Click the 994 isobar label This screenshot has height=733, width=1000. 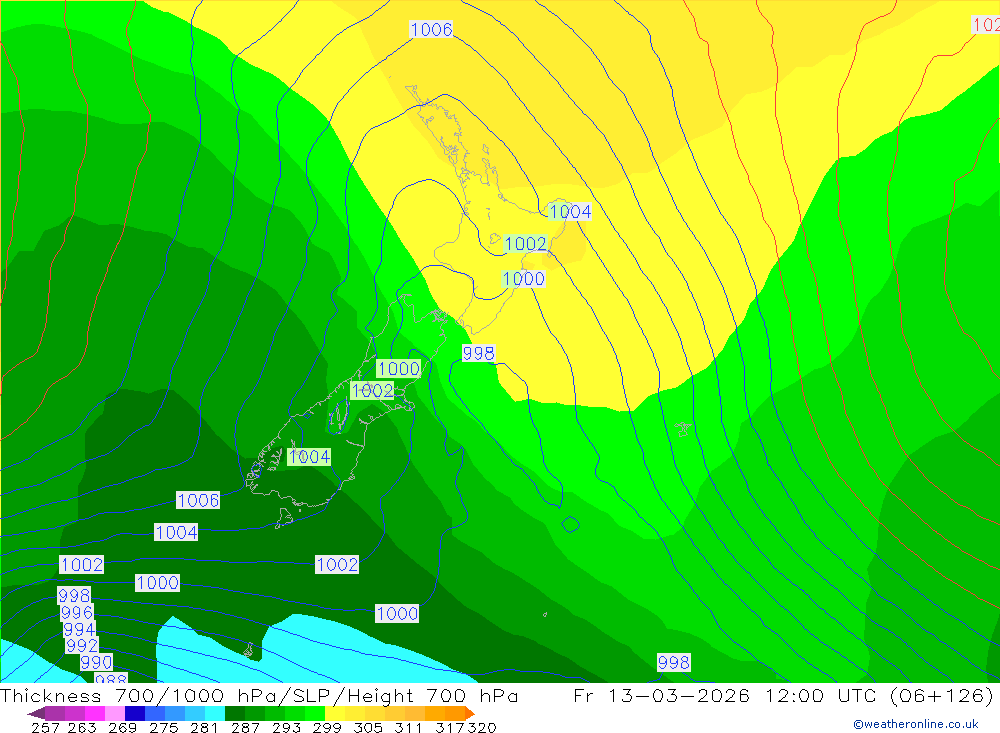click(79, 630)
